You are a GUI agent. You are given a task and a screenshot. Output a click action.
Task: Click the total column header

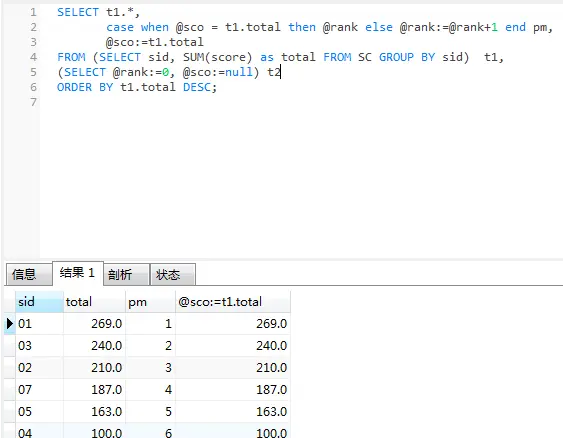[x=94, y=302]
